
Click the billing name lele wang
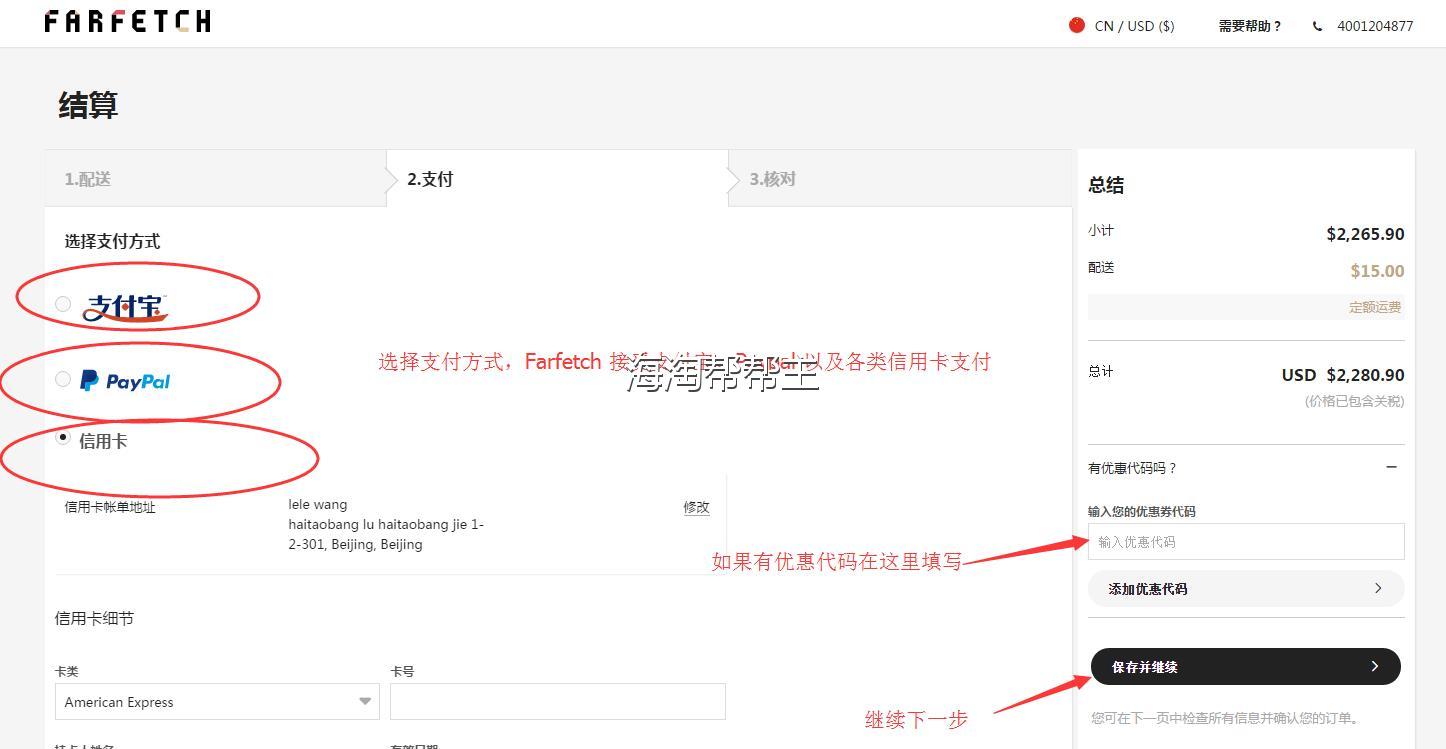pos(318,505)
